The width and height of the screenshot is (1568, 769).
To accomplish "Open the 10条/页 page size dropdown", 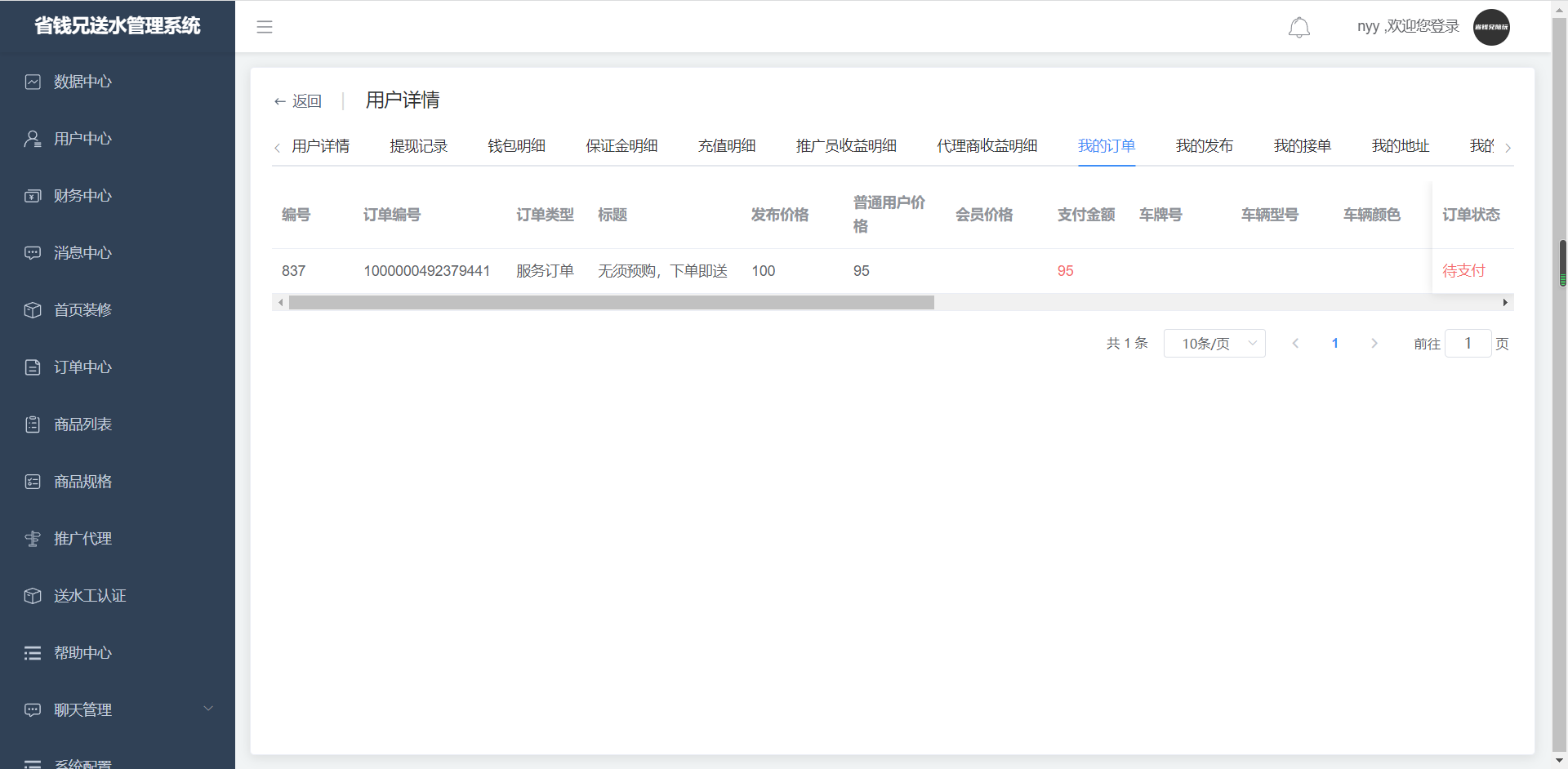I will click(x=1214, y=344).
